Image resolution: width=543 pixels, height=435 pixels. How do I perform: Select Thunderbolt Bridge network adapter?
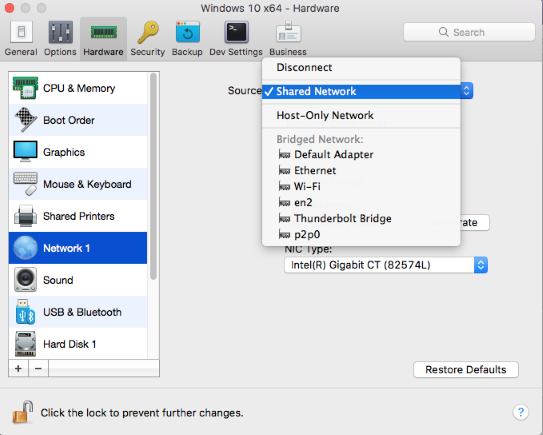[361, 218]
